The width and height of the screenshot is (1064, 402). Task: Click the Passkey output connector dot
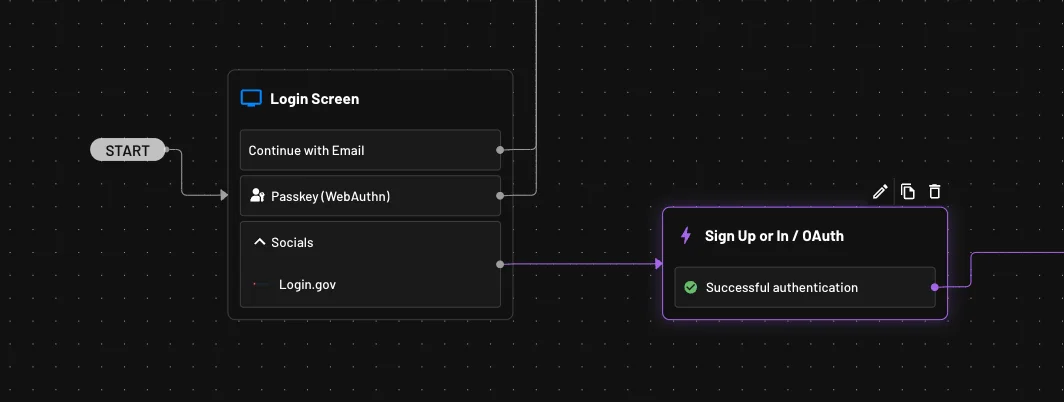(x=500, y=196)
